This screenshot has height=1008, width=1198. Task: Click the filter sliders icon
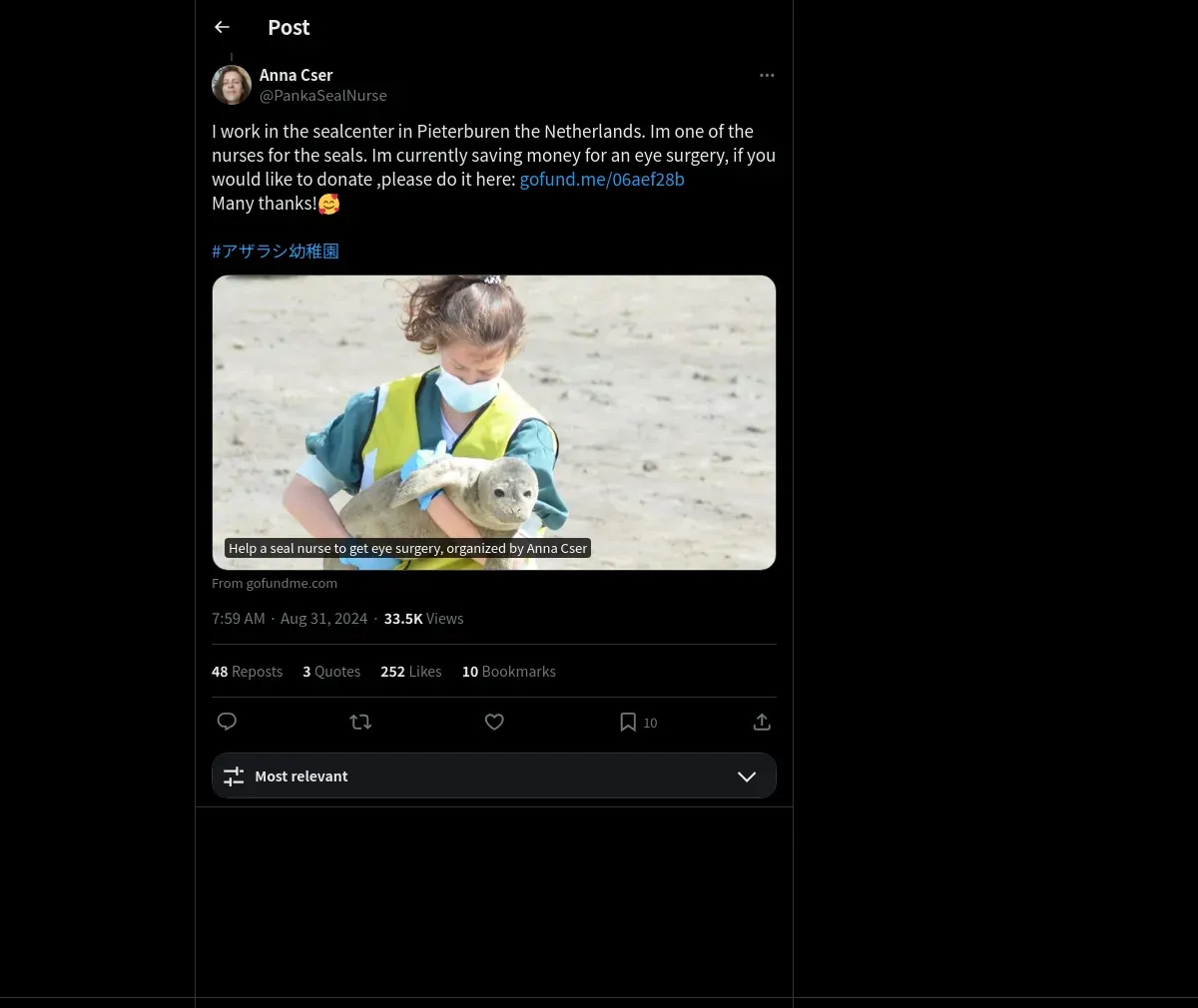tap(234, 776)
